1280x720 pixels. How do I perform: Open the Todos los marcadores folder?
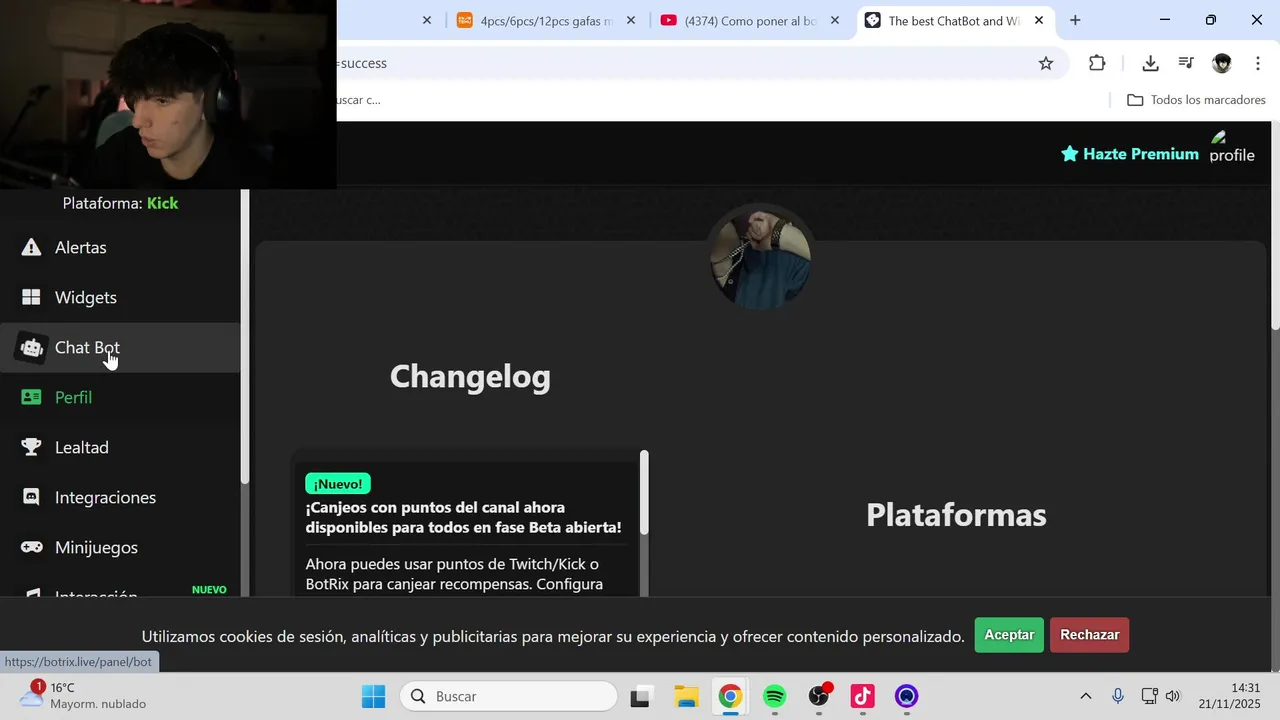click(x=1196, y=100)
